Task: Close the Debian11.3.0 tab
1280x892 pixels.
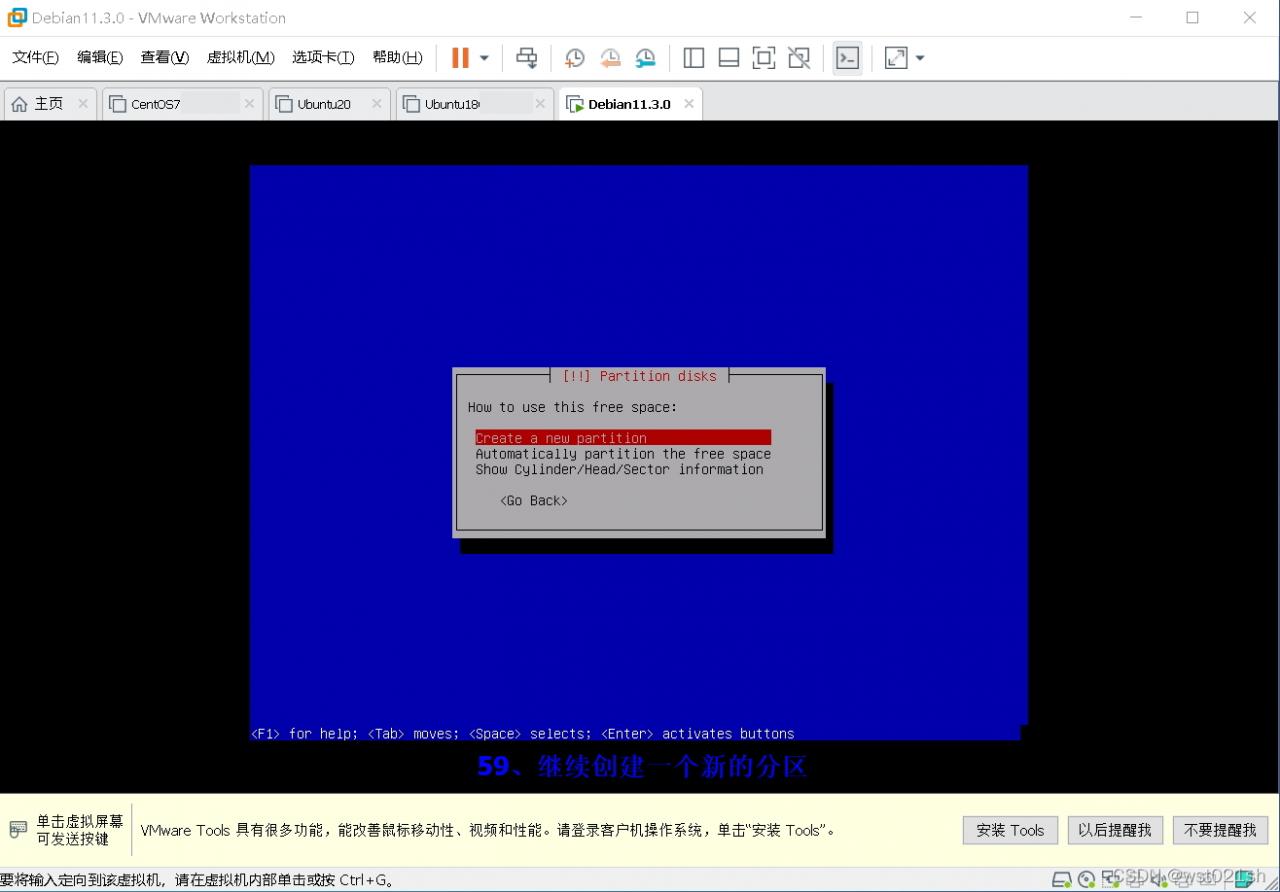Action: pyautogui.click(x=689, y=104)
